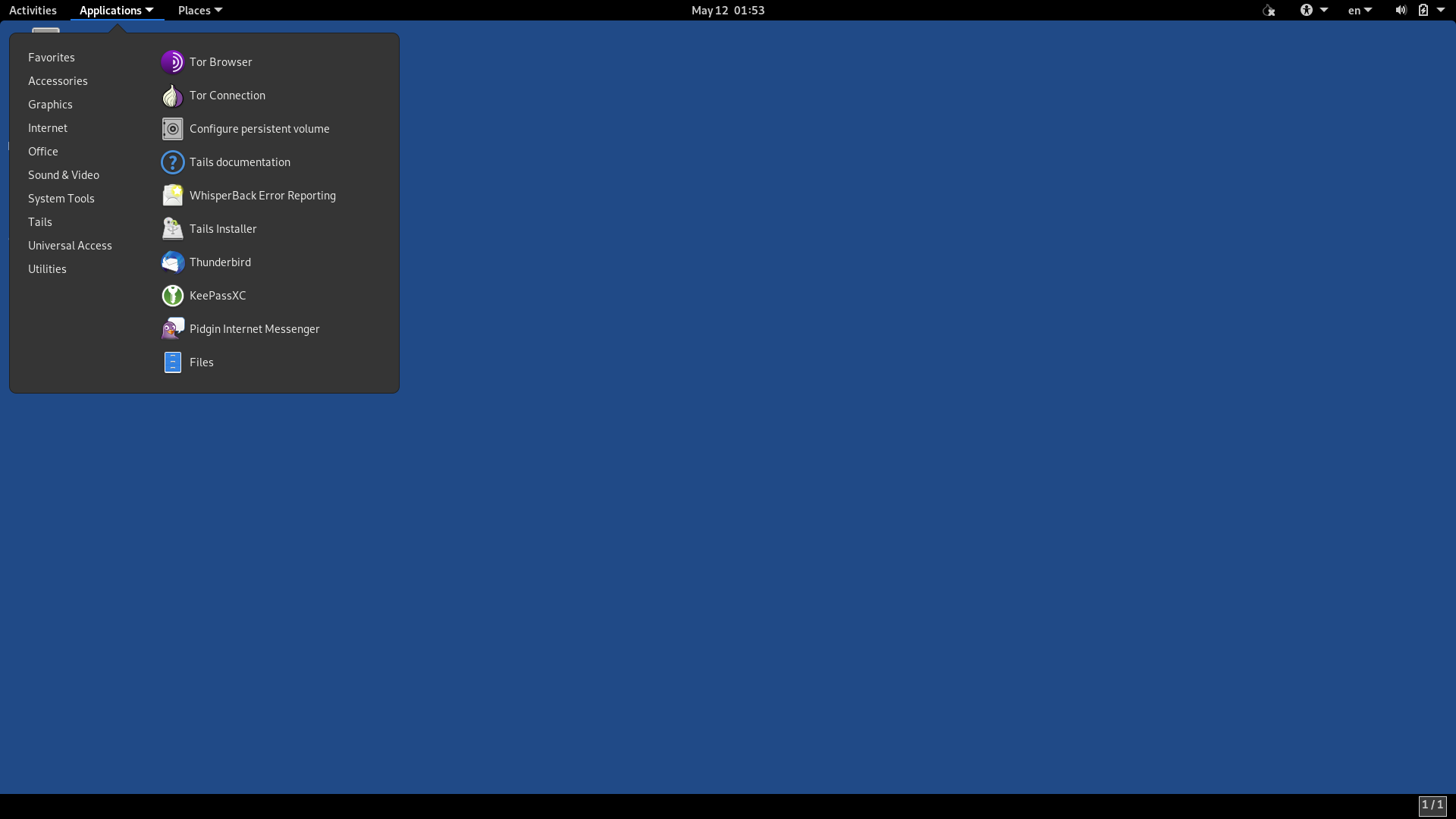Select the Favorites category
The height and width of the screenshot is (819, 1456).
[52, 58]
